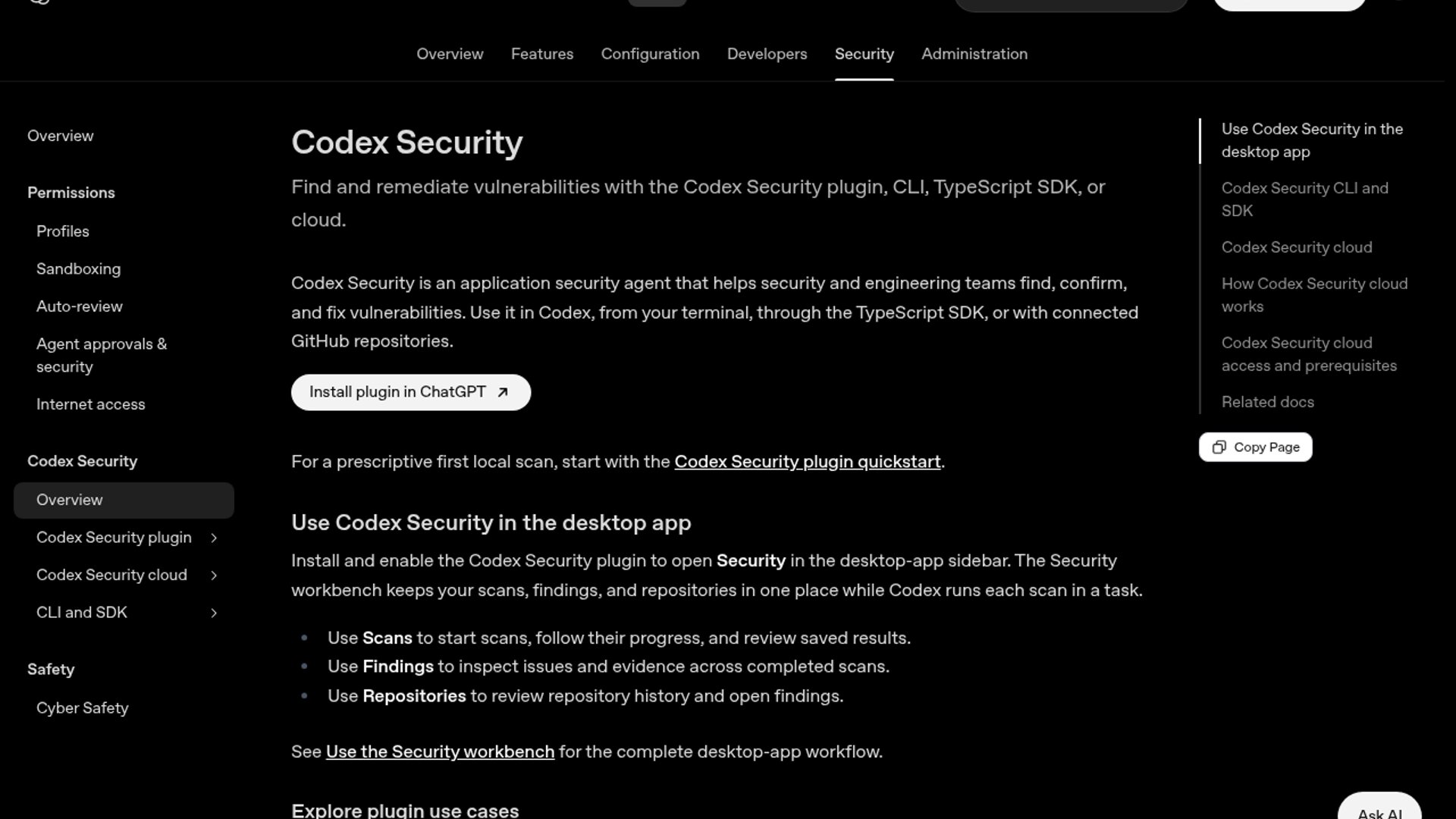Image resolution: width=1456 pixels, height=819 pixels.
Task: Click arrow icon on Install plugin button
Action: pos(502,392)
